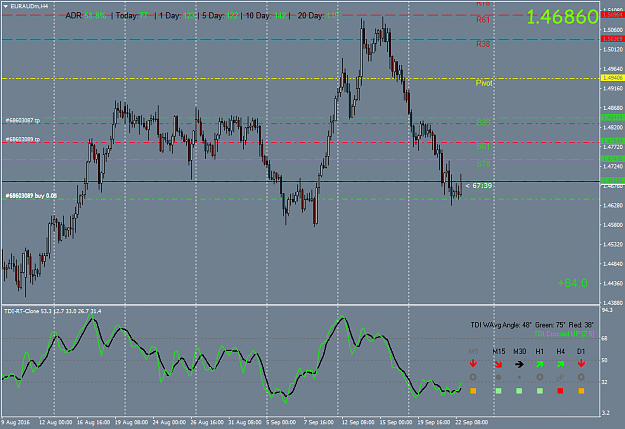Select the #68603089 buy 0.08 order label
Viewport: 625px width, 429px height.
coord(31,196)
